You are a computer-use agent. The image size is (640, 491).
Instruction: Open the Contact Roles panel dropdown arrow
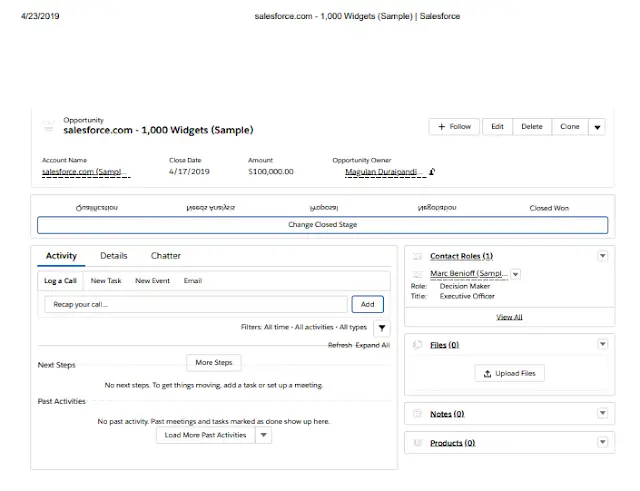(602, 256)
